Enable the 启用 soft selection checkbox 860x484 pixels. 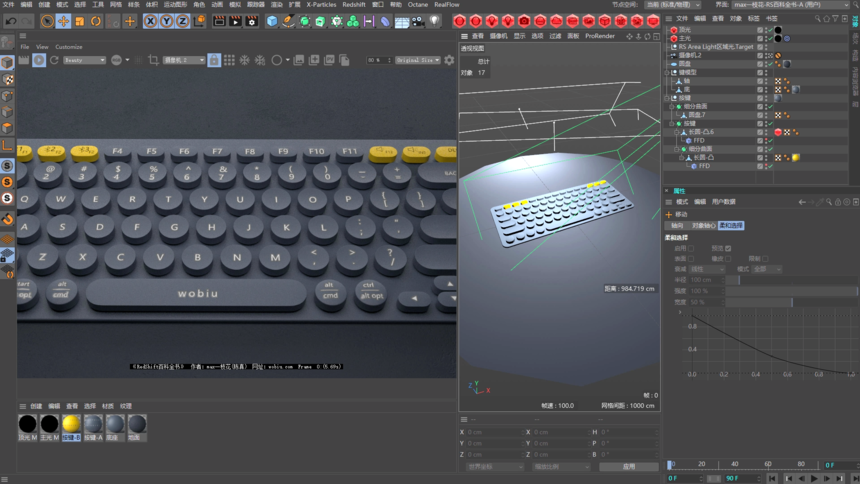click(691, 249)
